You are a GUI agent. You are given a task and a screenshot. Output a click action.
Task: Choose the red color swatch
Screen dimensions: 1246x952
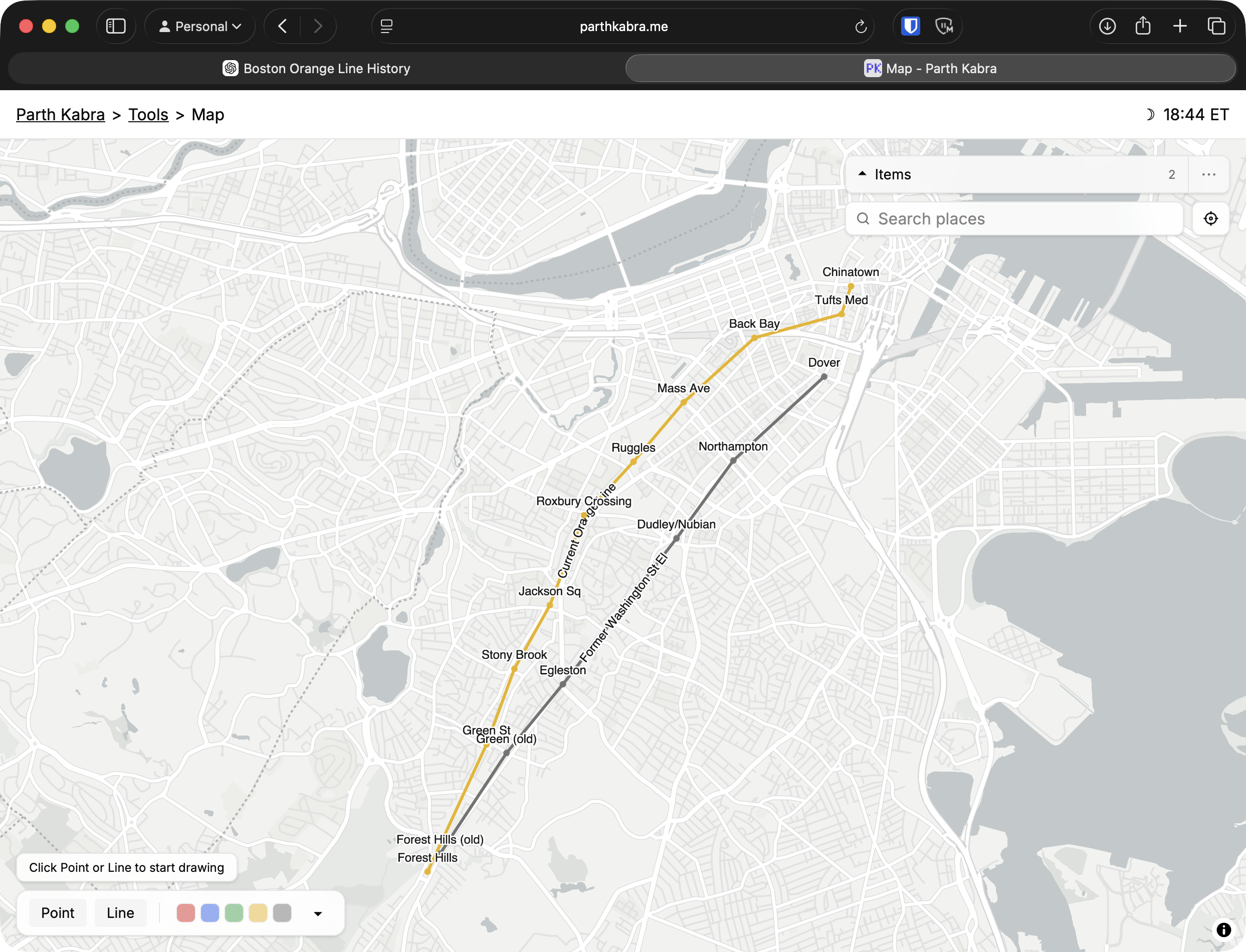186,913
